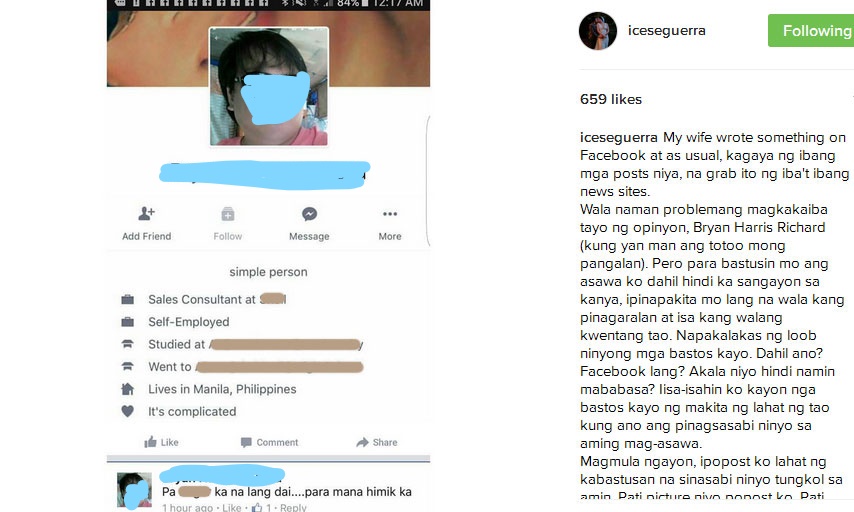Open the iceseguerra profile avatar

point(597,31)
